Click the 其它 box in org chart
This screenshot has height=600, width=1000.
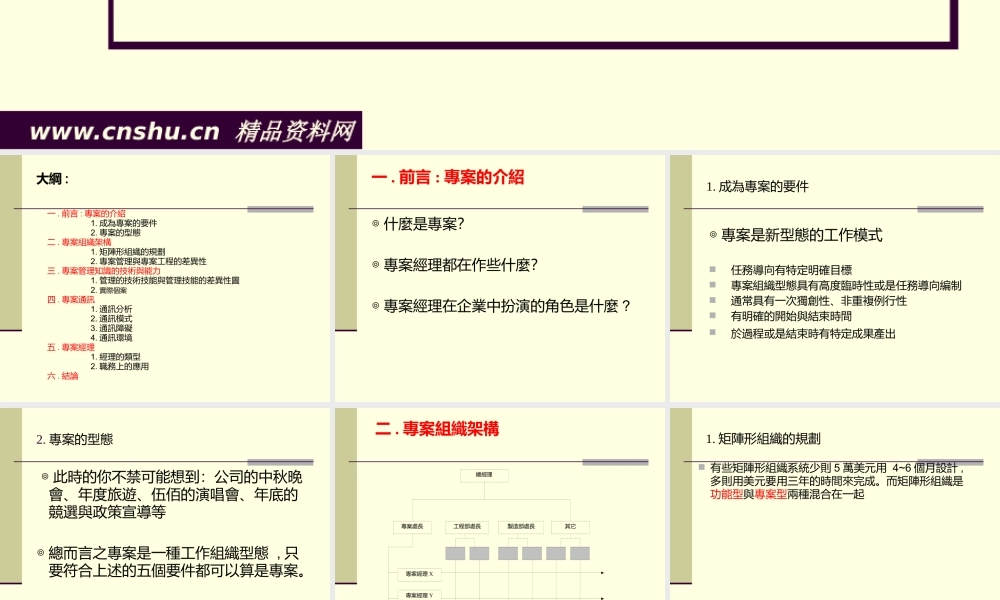point(570,527)
